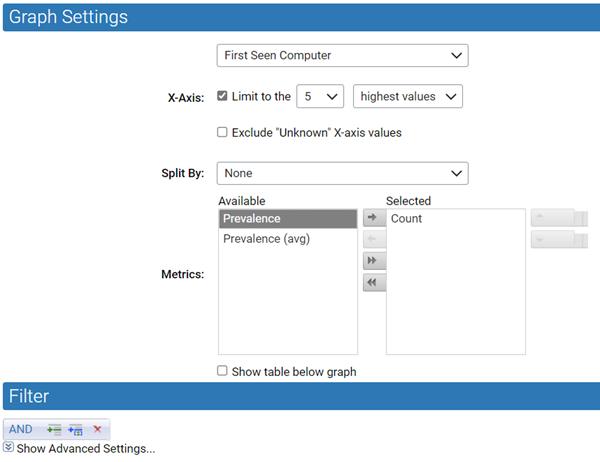Select Count in Selected list

(455, 219)
